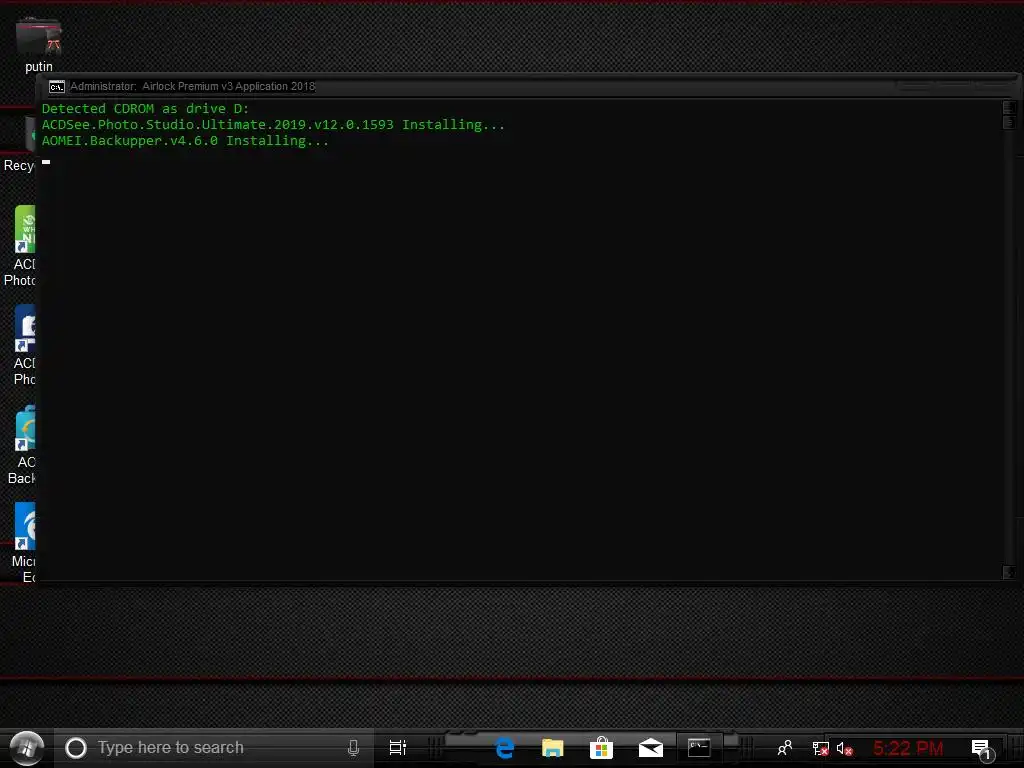Image resolution: width=1024 pixels, height=768 pixels.
Task: Open the green ACDSee Photo shortcut
Action: (x=20, y=246)
